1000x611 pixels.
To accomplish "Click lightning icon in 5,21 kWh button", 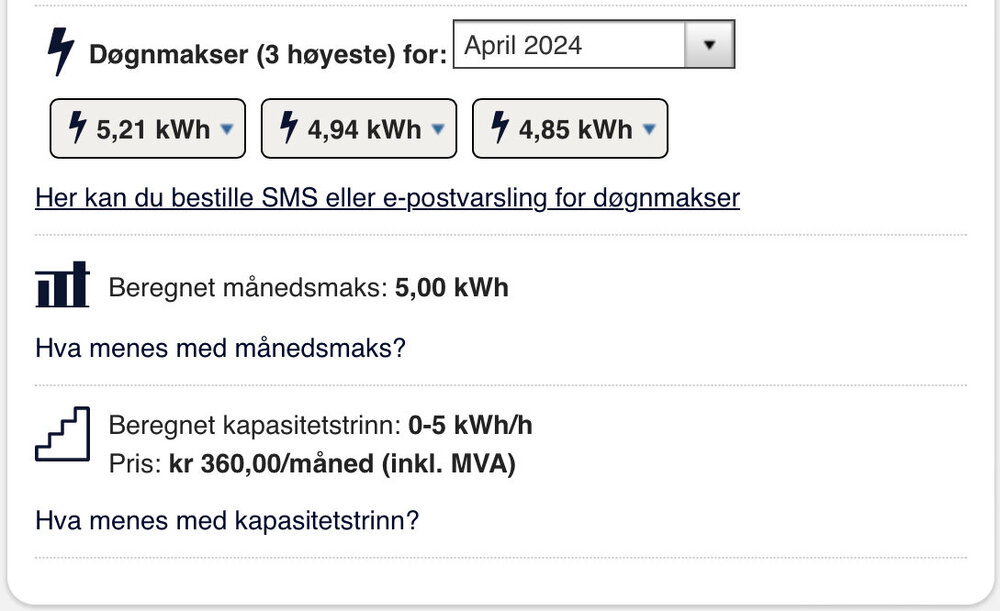I will (77, 128).
